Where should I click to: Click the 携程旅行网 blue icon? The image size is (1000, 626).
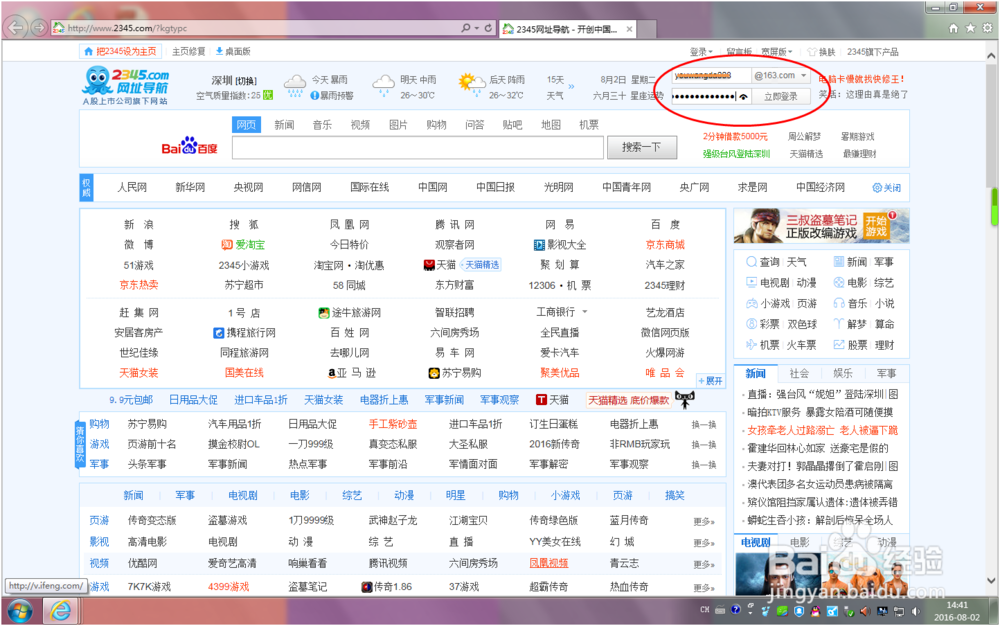pyautogui.click(x=218, y=333)
